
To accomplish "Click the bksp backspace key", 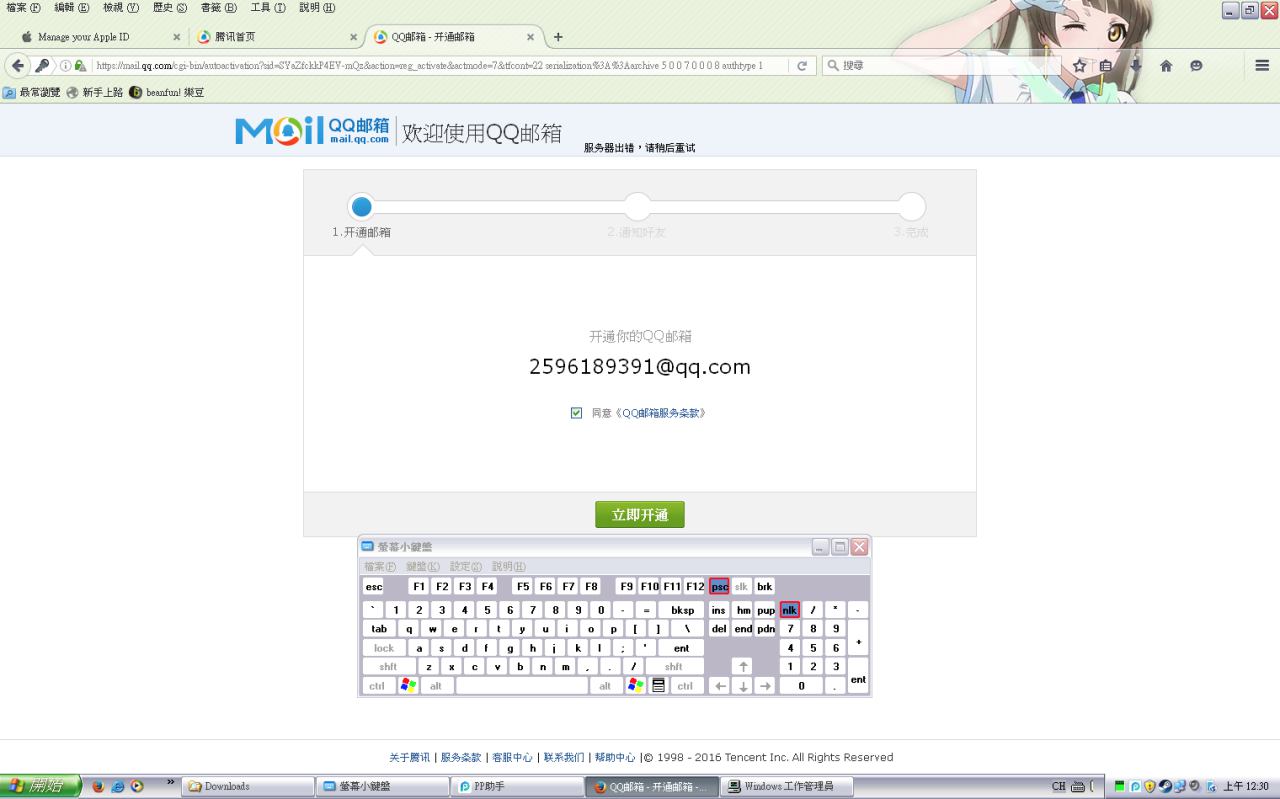I will [682, 610].
